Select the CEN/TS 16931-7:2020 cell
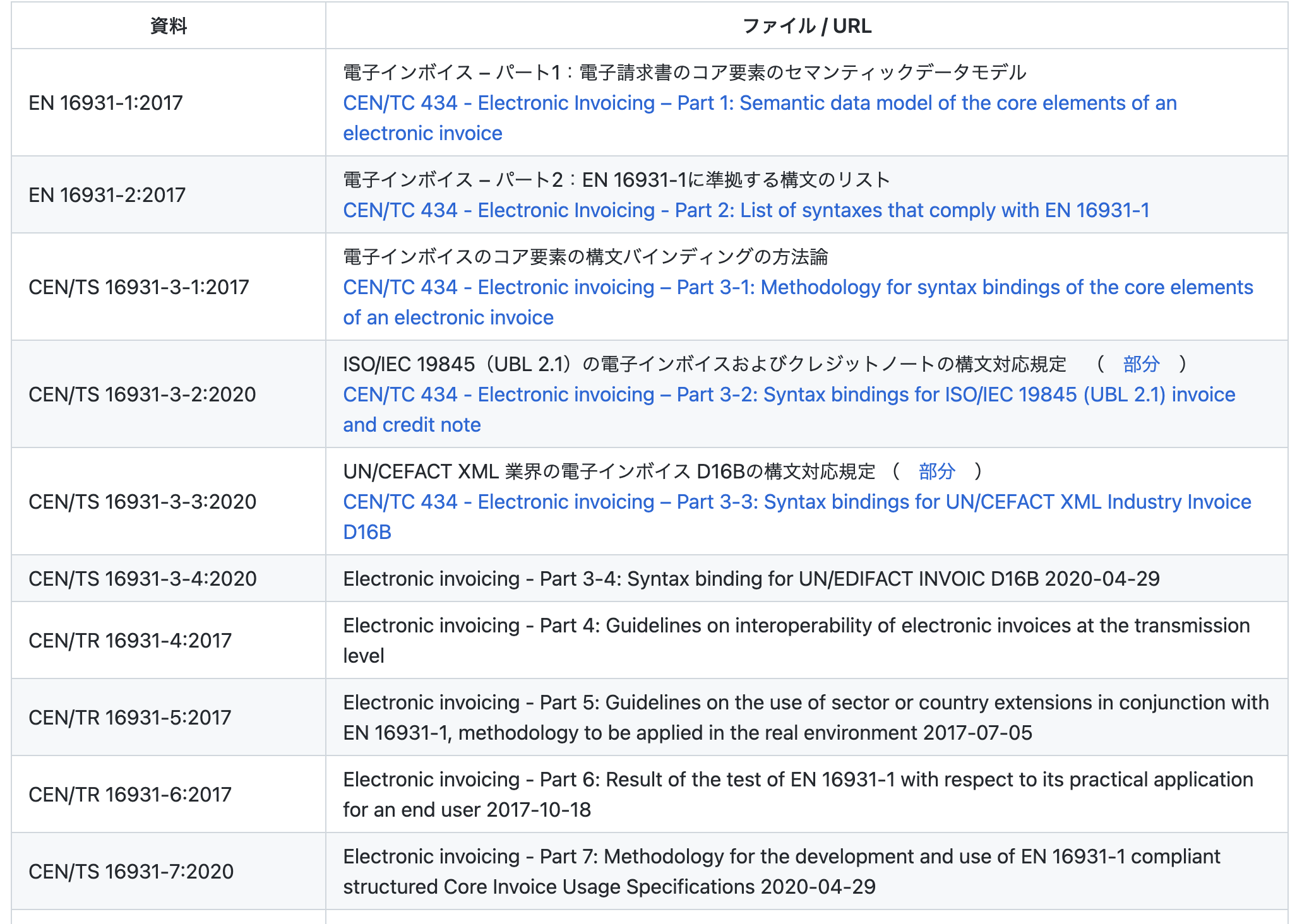 (169, 872)
